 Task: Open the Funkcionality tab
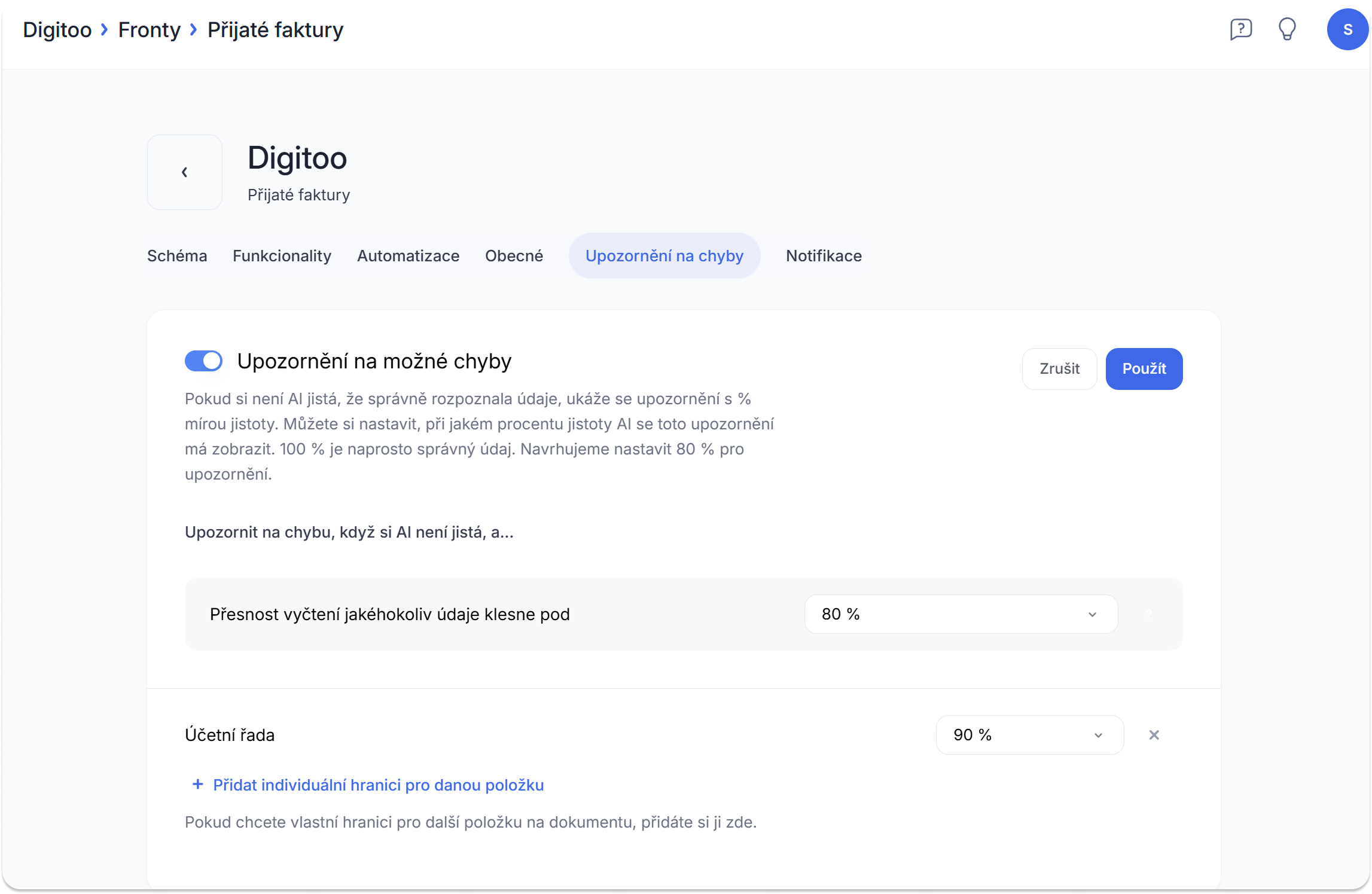pos(282,256)
